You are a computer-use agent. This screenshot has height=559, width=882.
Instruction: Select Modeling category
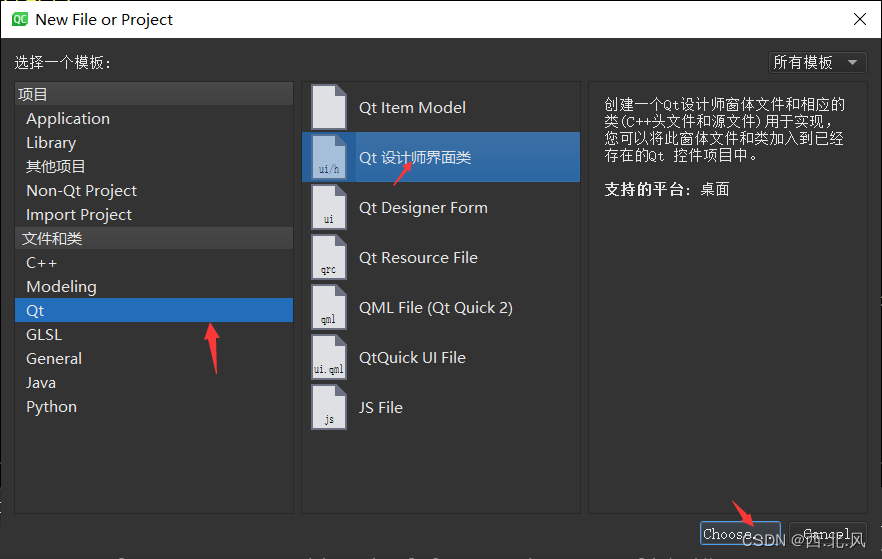tap(154, 287)
